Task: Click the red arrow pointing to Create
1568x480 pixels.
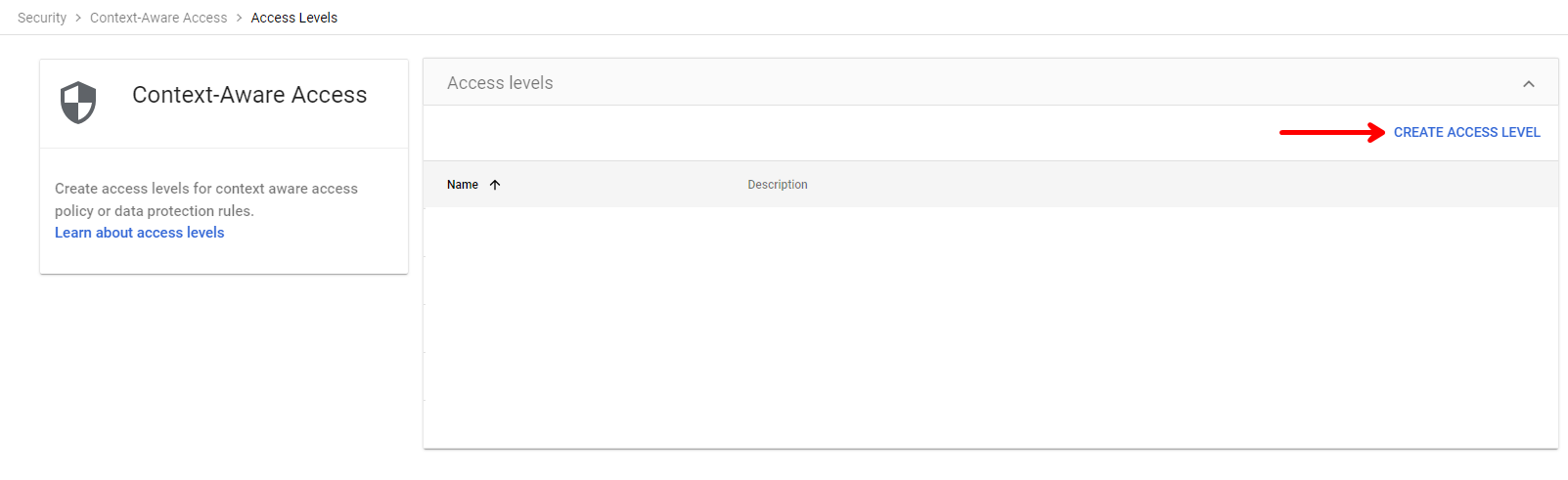Action: pyautogui.click(x=1332, y=132)
